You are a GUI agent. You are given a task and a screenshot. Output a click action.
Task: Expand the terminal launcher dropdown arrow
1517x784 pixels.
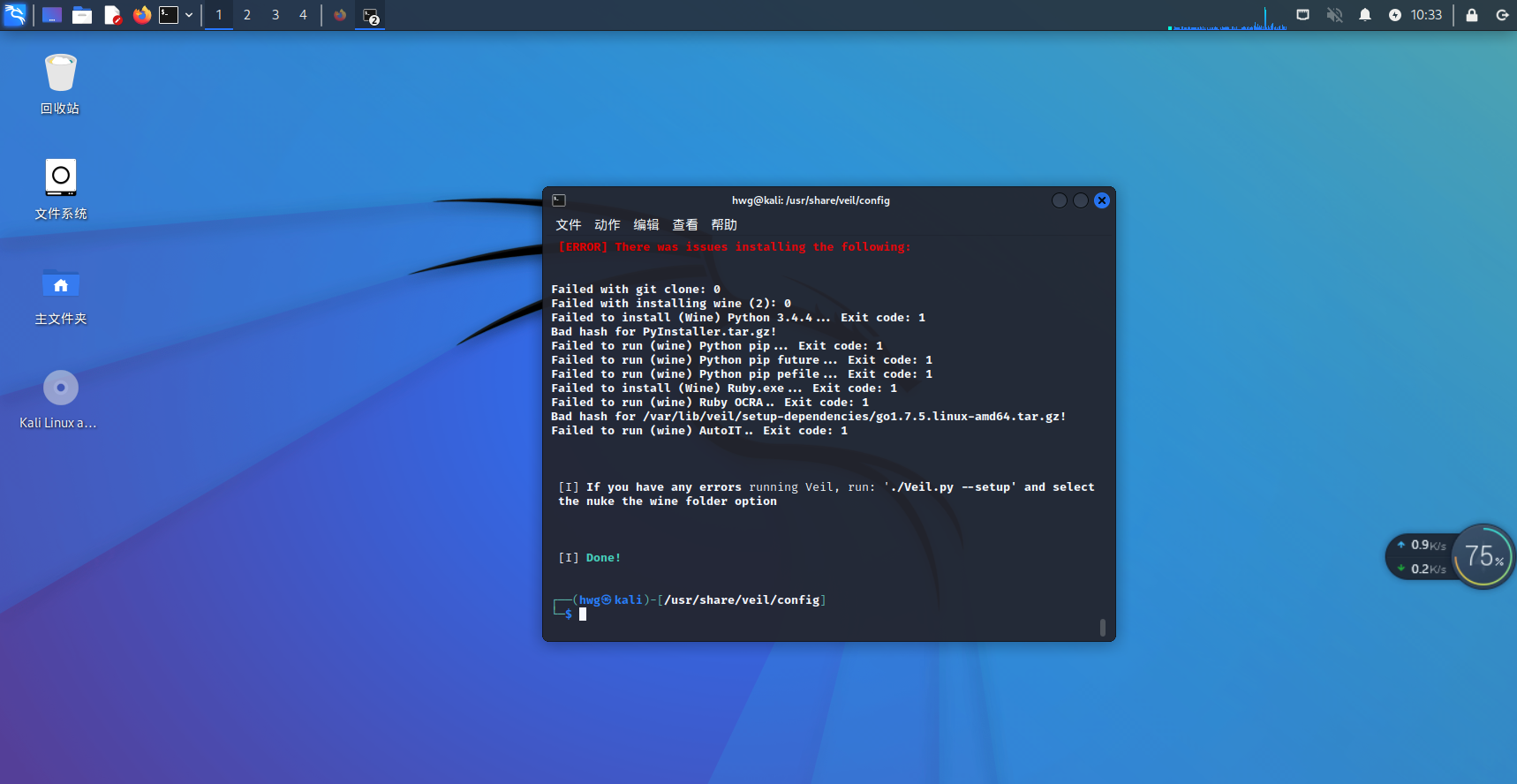(x=189, y=15)
